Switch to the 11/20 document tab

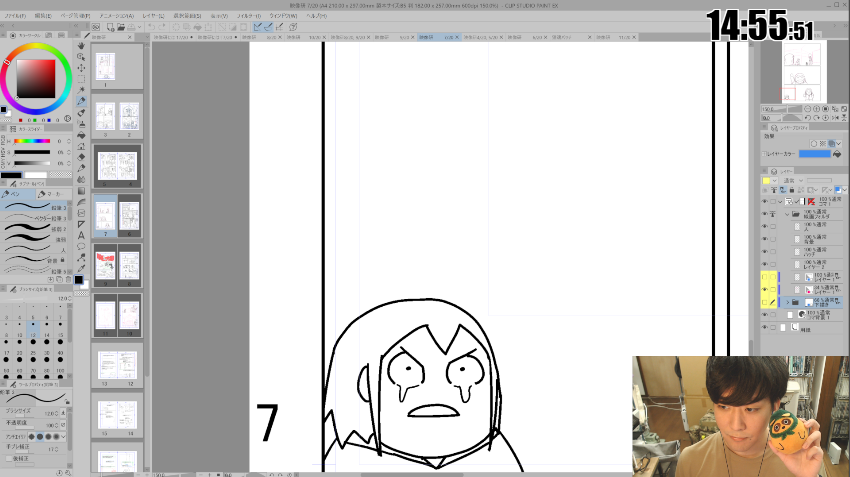[x=615, y=37]
